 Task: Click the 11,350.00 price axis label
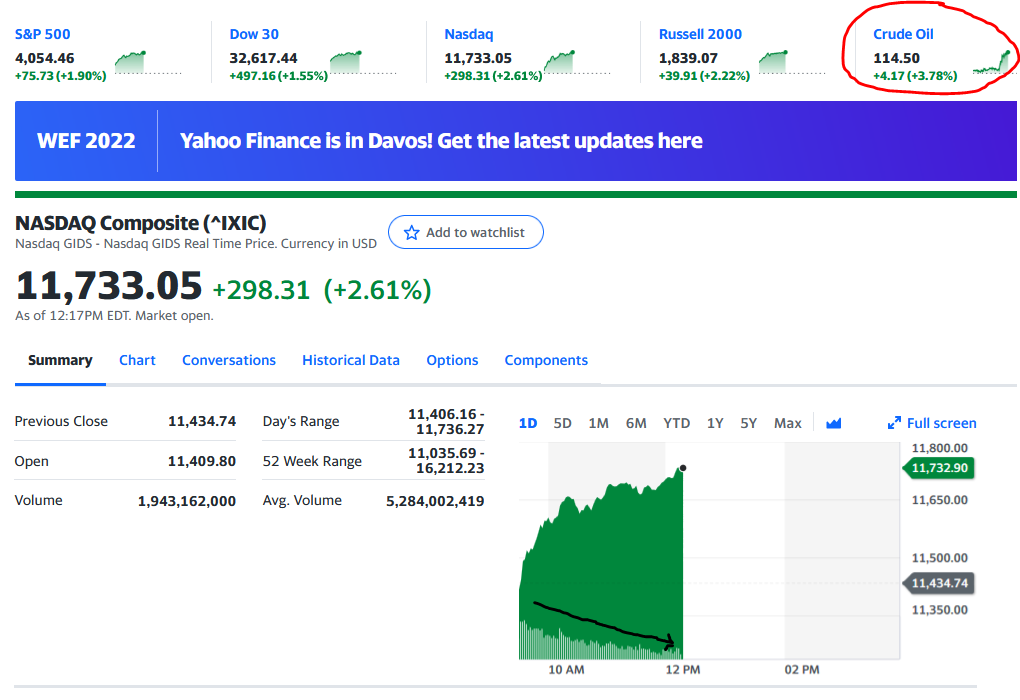(939, 610)
